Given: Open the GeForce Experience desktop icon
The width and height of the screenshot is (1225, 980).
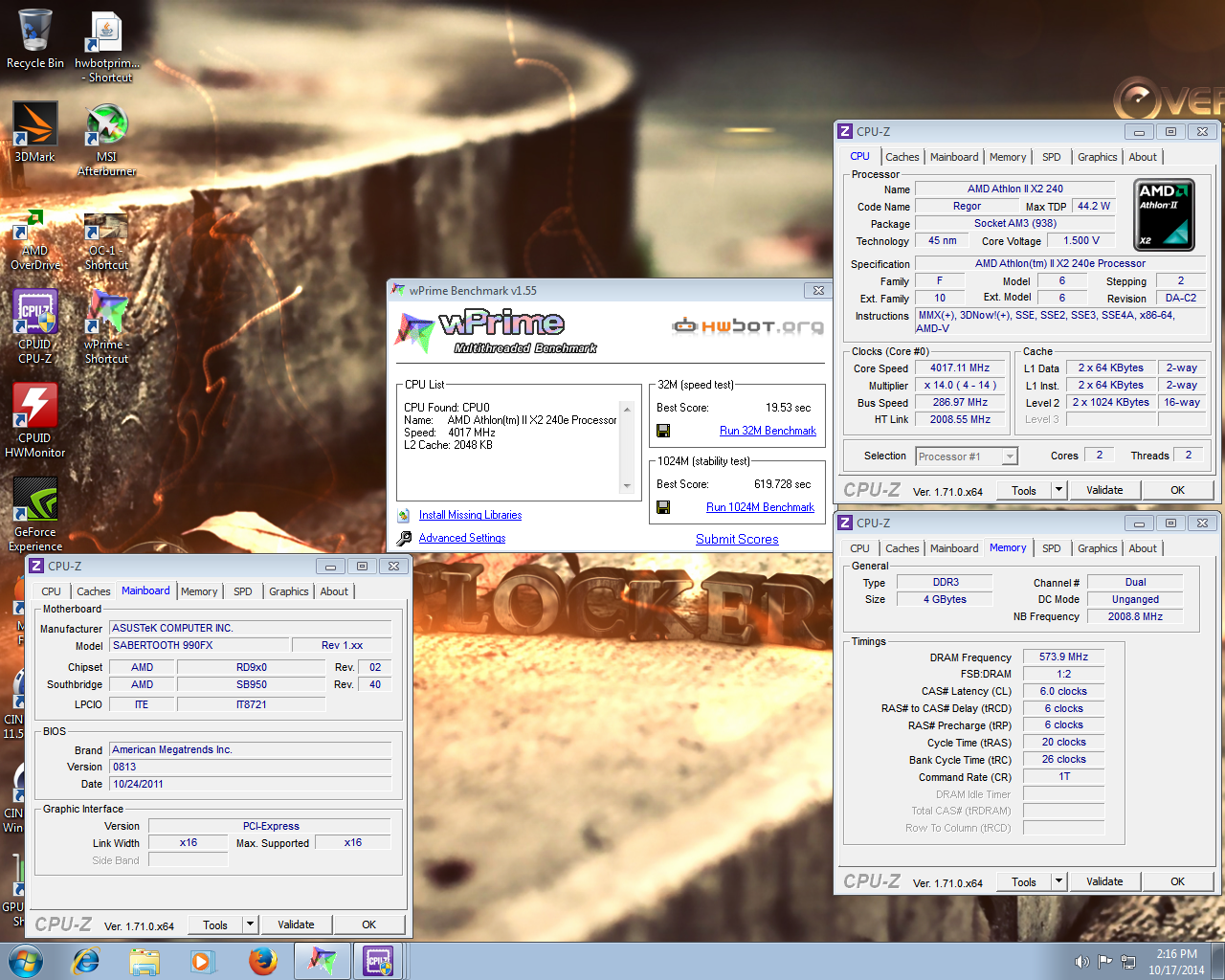Looking at the screenshot, I should 34,515.
